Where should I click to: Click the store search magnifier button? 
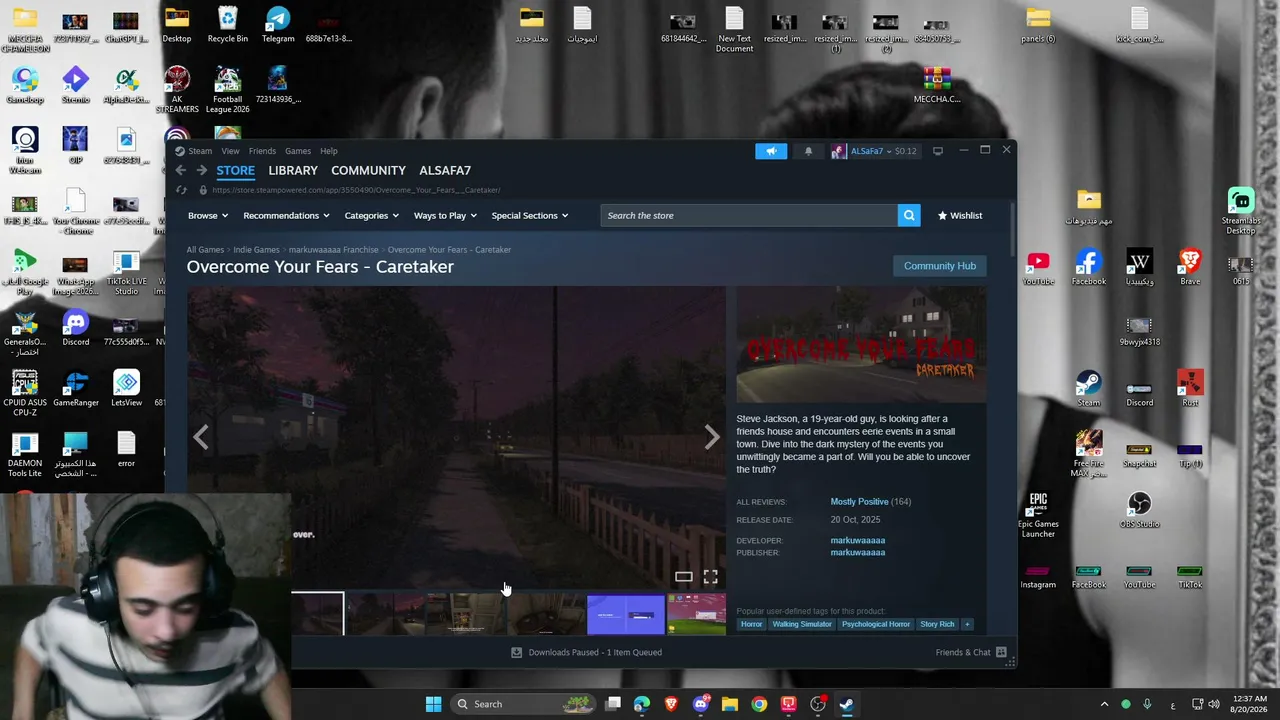pyautogui.click(x=908, y=215)
